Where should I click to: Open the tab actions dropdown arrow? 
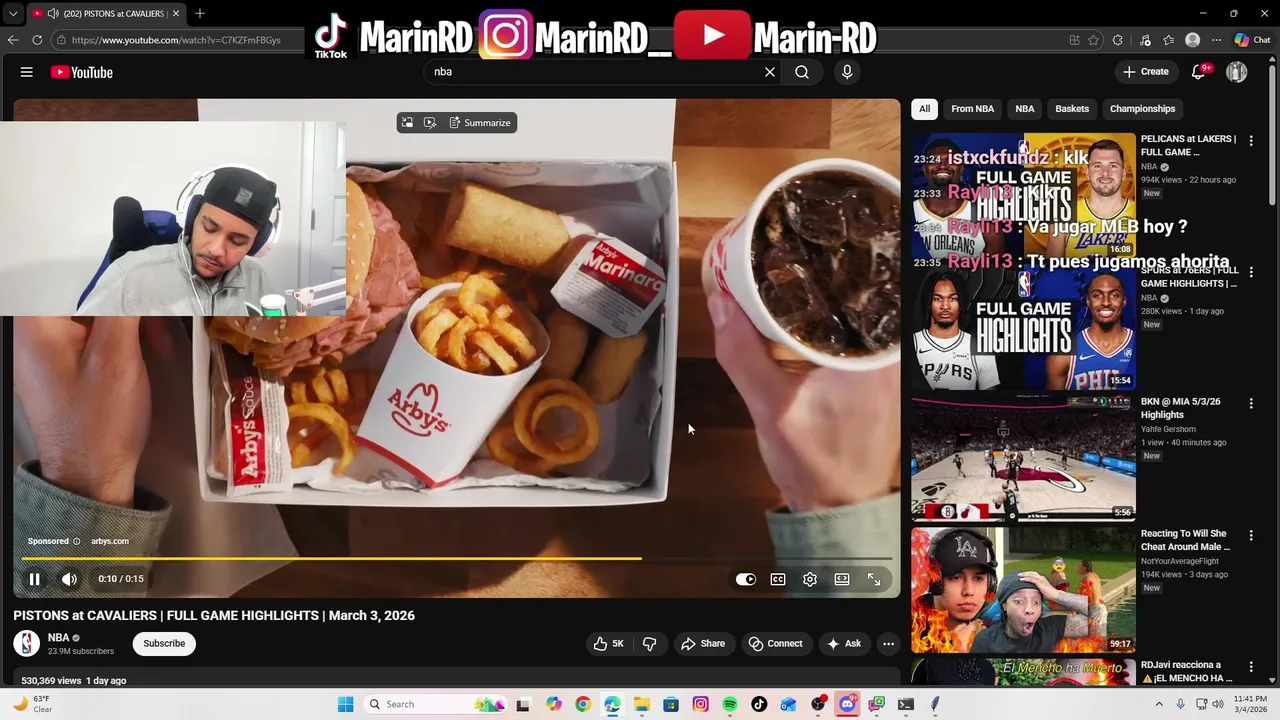13,14
